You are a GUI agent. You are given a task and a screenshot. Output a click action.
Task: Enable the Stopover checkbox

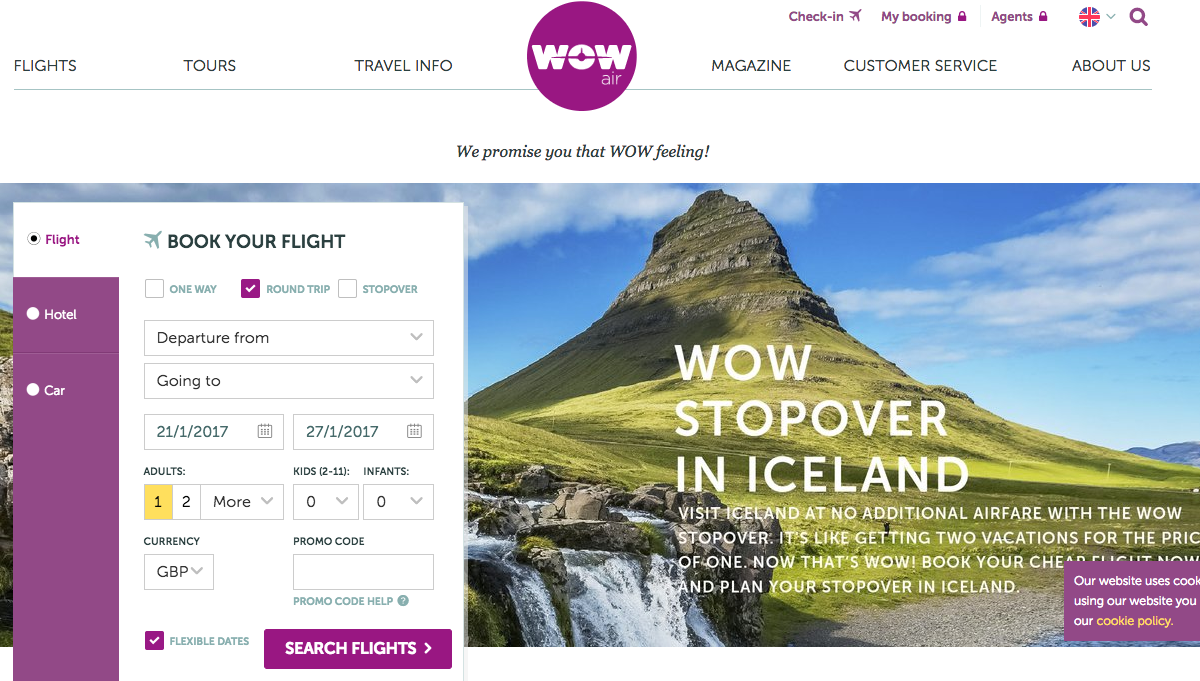click(x=347, y=288)
